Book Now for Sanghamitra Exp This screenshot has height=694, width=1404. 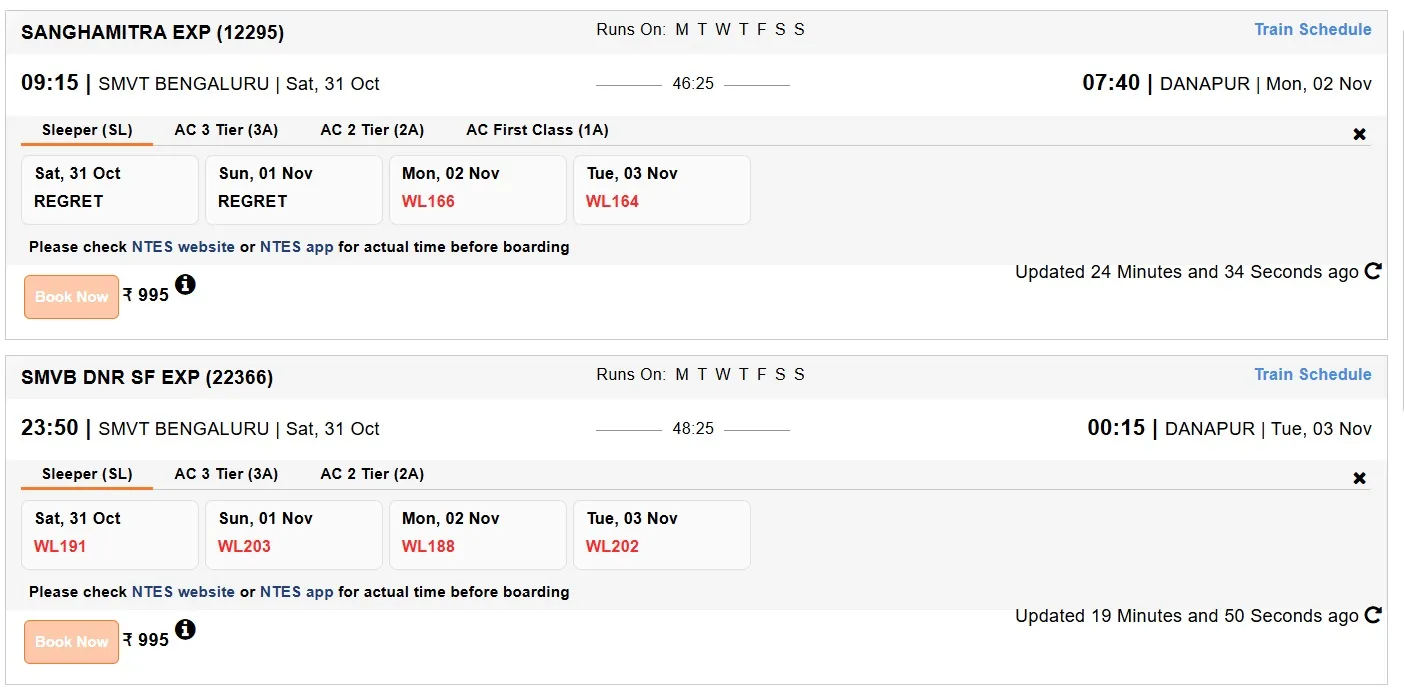click(71, 297)
